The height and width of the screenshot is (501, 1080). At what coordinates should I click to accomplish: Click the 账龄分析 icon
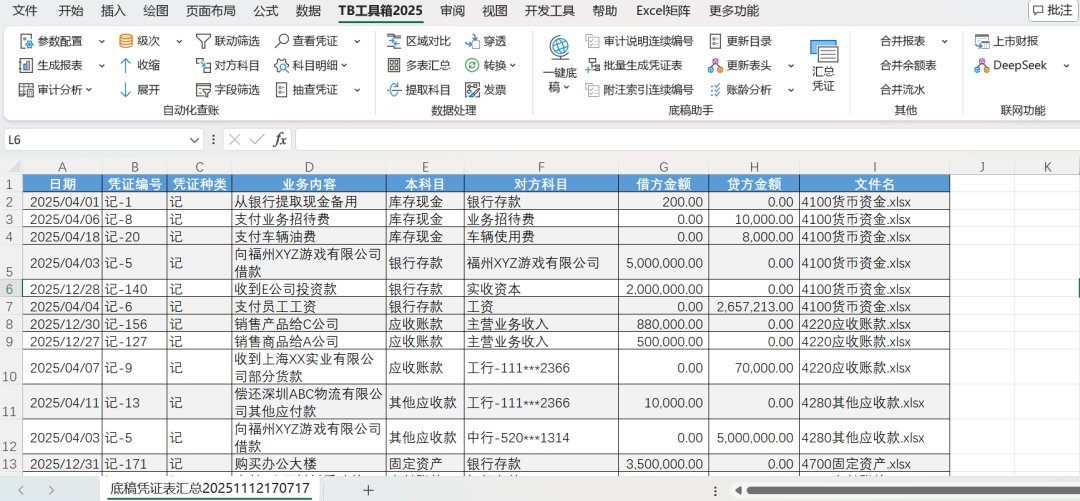click(716, 90)
